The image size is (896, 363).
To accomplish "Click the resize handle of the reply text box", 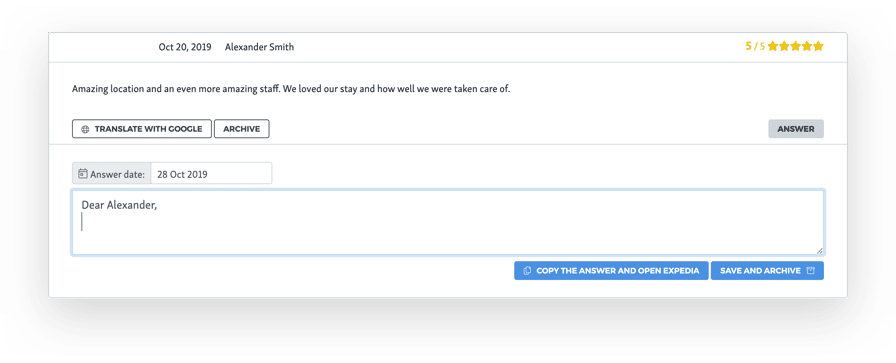I will 819,250.
